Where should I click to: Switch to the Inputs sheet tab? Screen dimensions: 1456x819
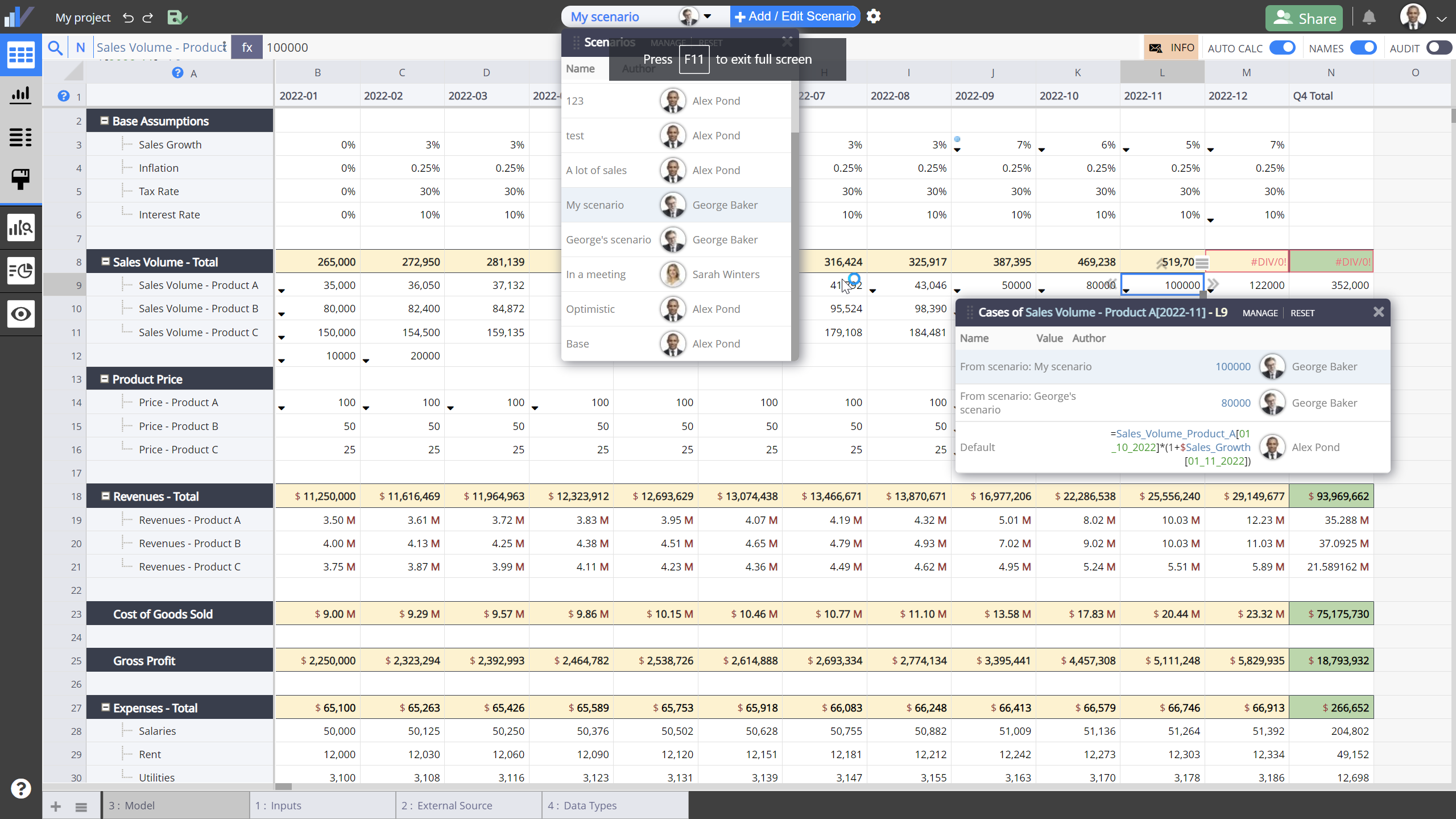pos(322,805)
